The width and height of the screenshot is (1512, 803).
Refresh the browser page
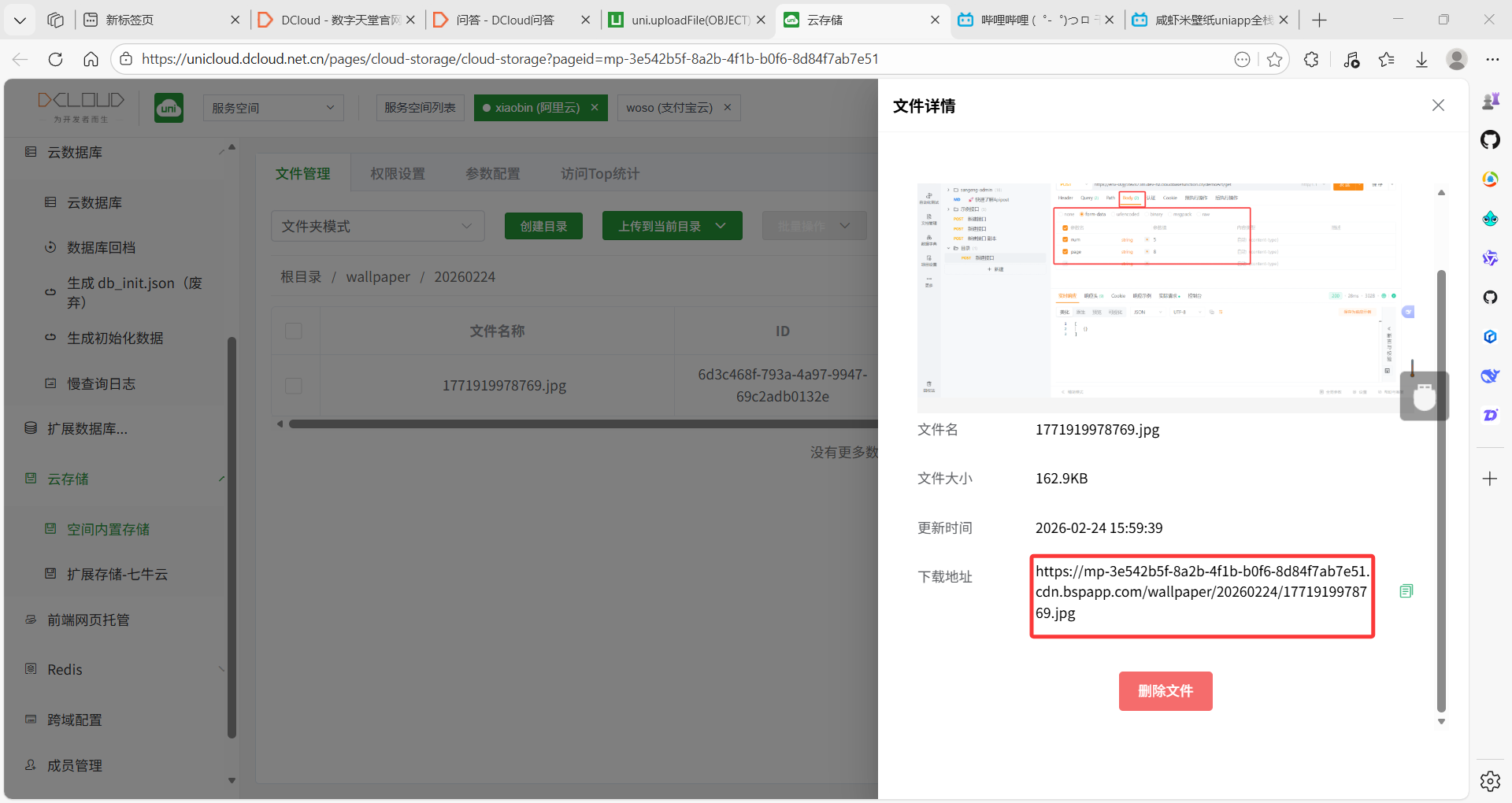coord(55,59)
